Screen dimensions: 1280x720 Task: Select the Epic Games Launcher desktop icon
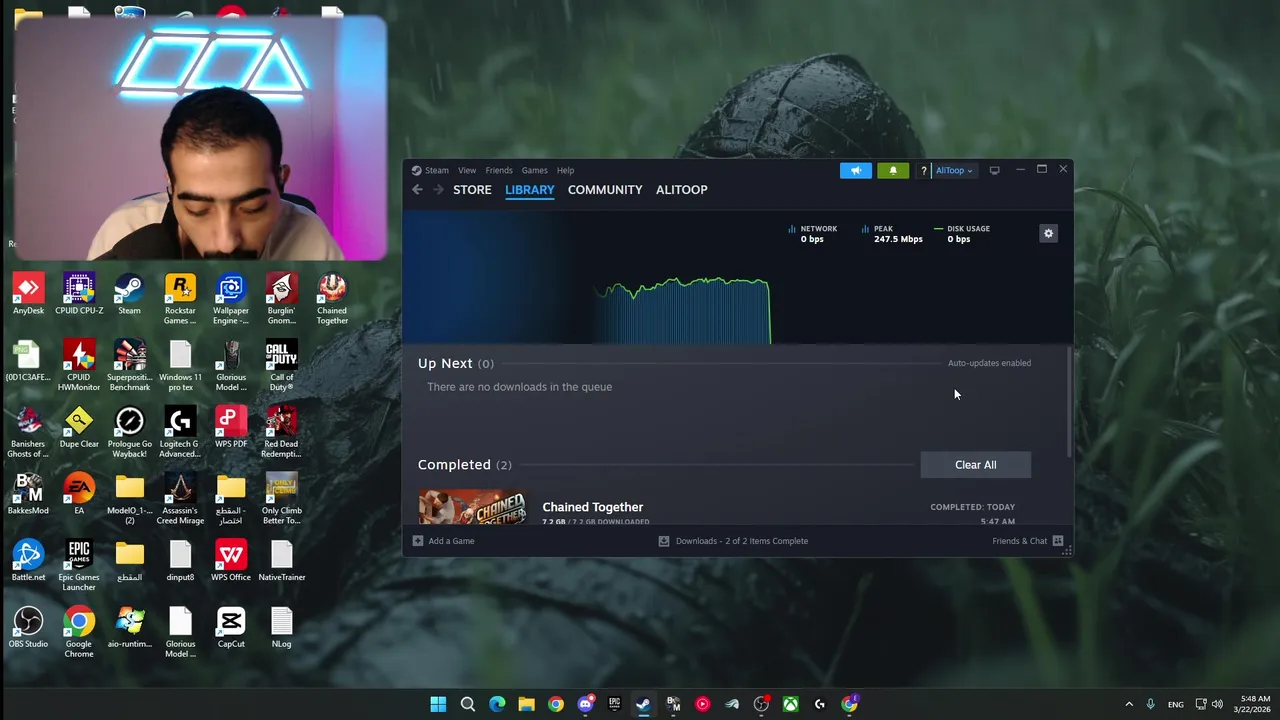click(x=79, y=566)
